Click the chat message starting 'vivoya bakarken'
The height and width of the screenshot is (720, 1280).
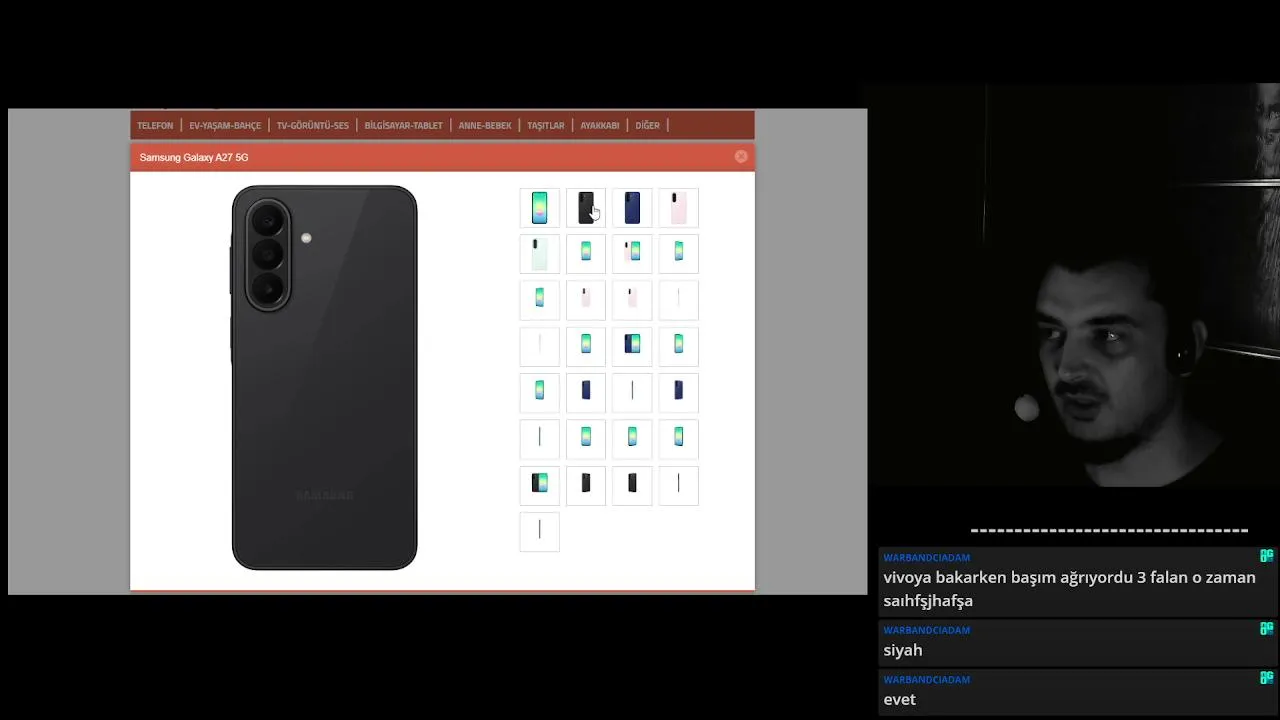1069,589
